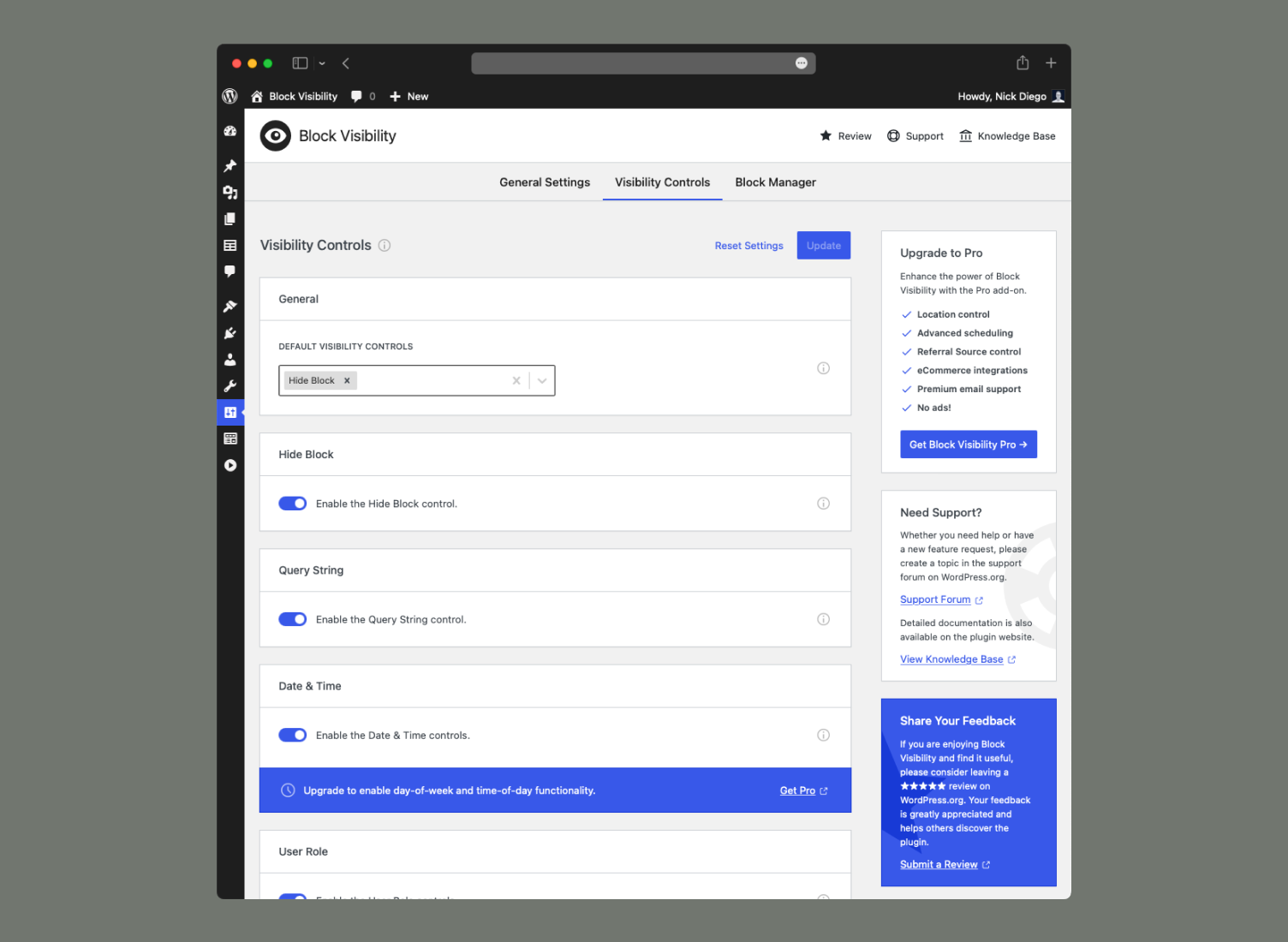Open the Dashboard gauge icon in sidebar

click(x=230, y=131)
